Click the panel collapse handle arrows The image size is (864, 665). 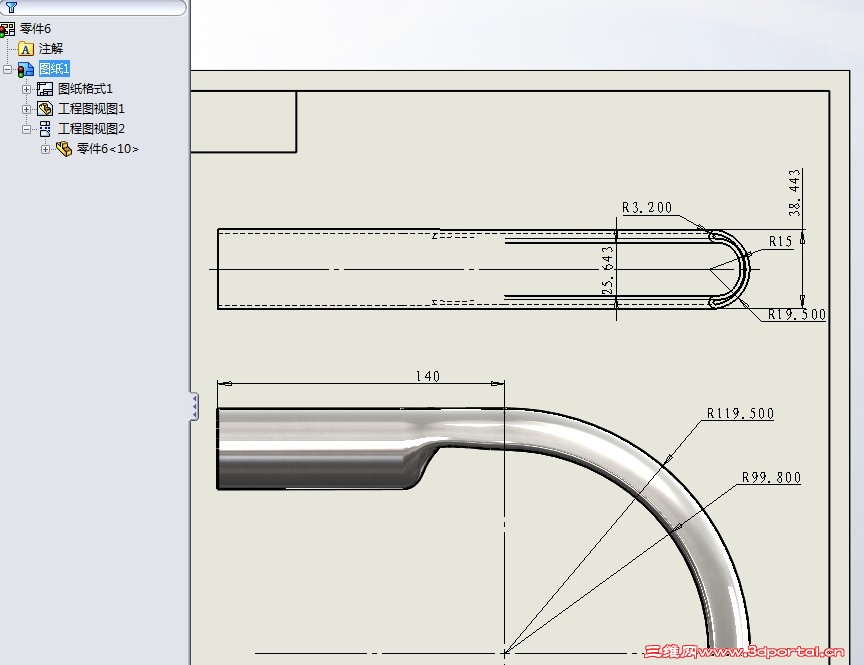tap(195, 407)
